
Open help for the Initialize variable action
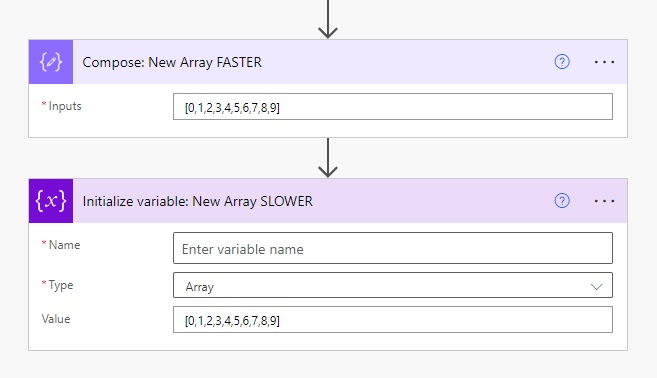(562, 201)
